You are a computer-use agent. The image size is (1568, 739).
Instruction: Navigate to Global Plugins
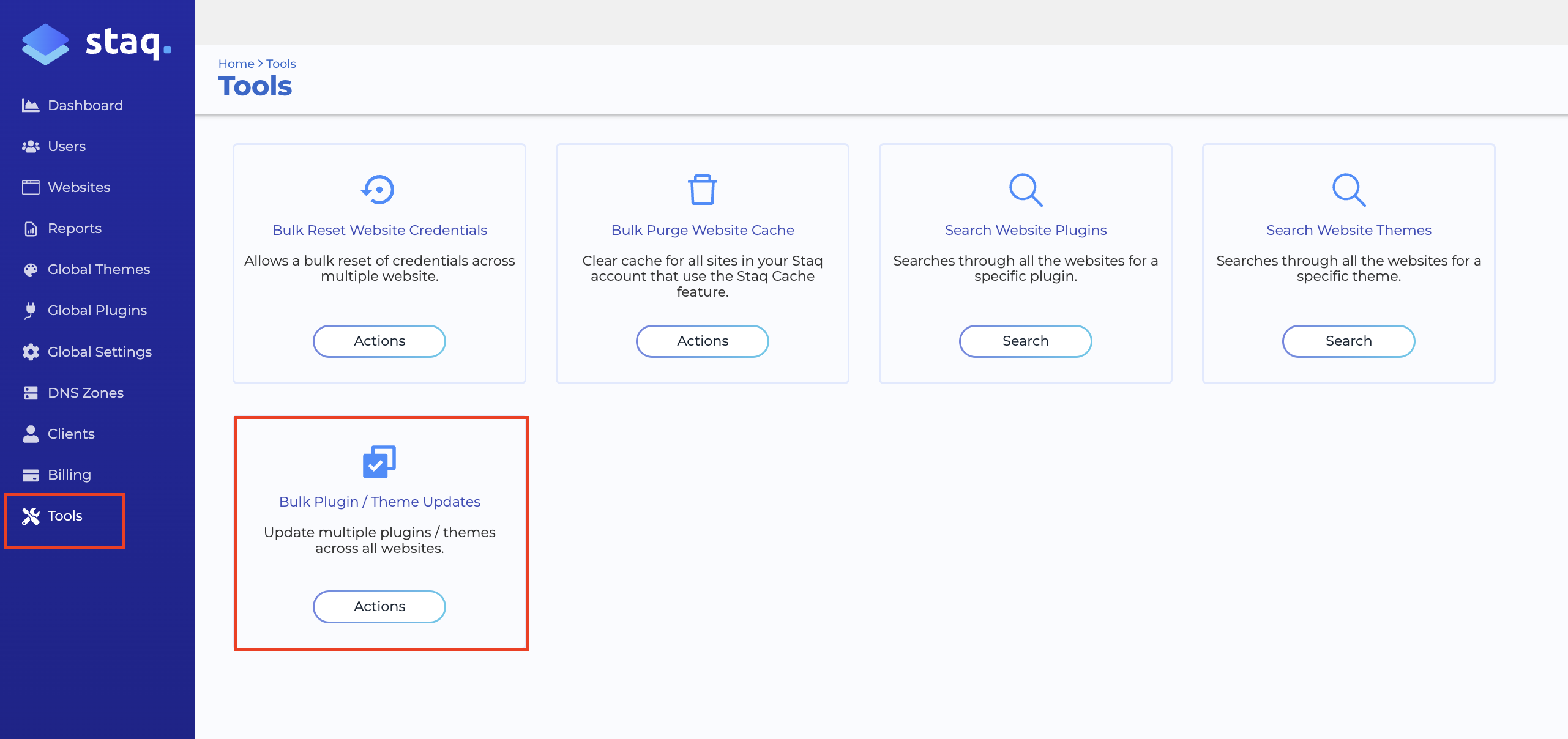[x=97, y=310]
